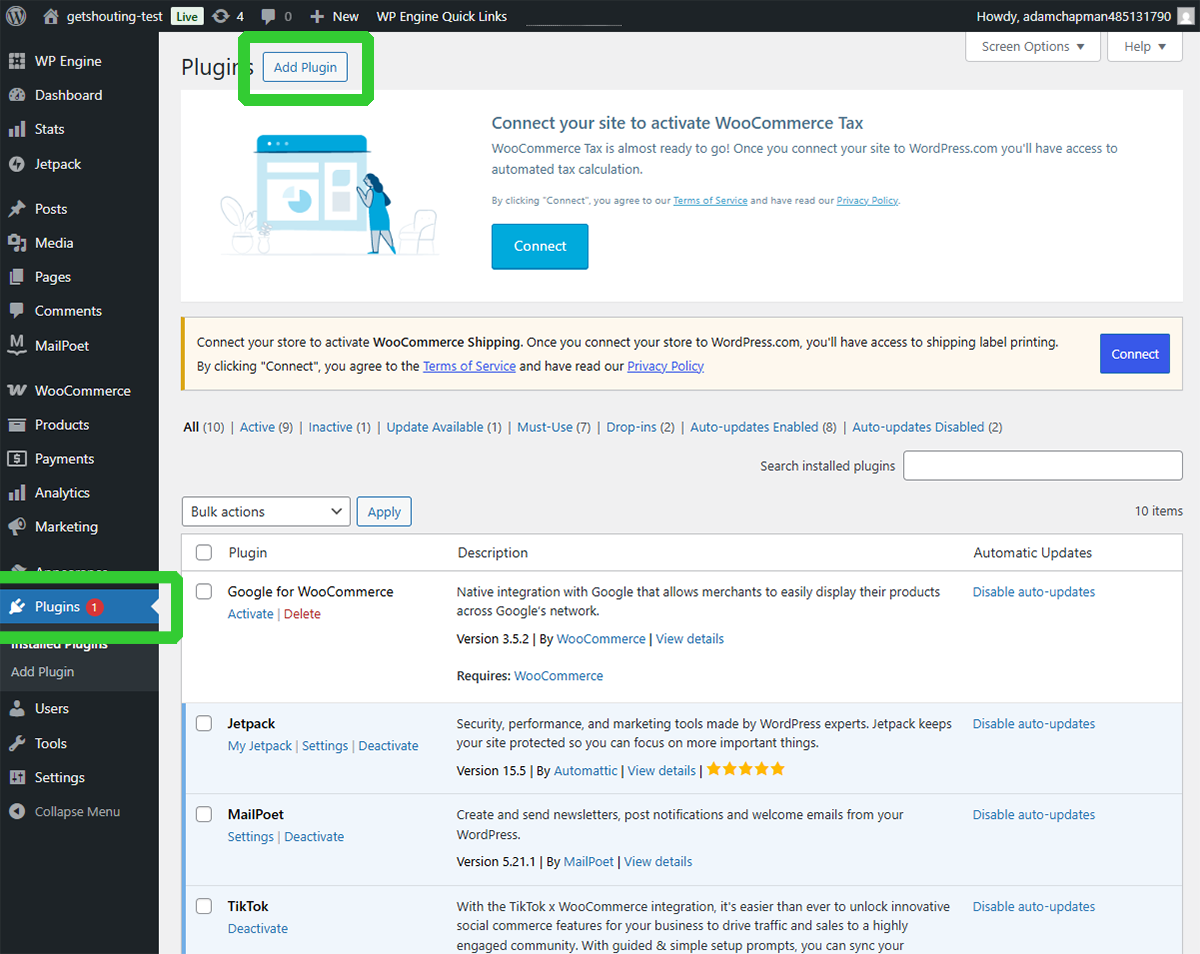Open the Bulk actions dropdown
1200x954 pixels.
click(265, 511)
